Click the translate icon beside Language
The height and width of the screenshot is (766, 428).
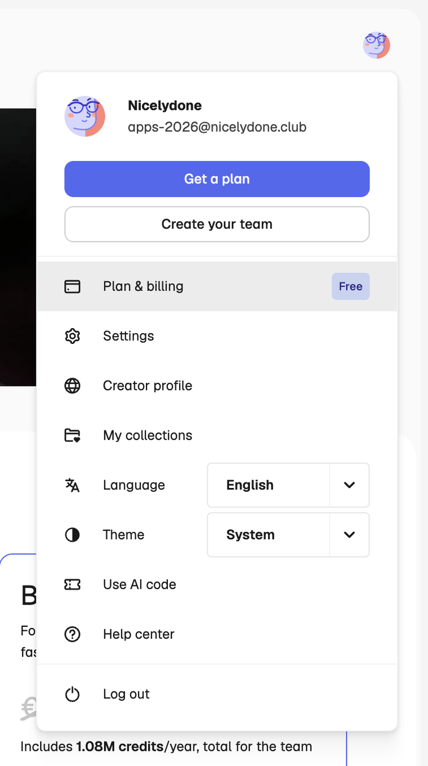click(72, 485)
